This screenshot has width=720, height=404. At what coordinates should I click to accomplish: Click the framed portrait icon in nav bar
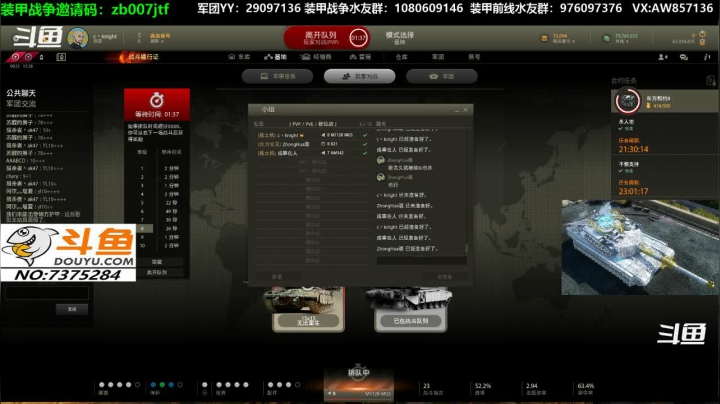tap(61, 57)
